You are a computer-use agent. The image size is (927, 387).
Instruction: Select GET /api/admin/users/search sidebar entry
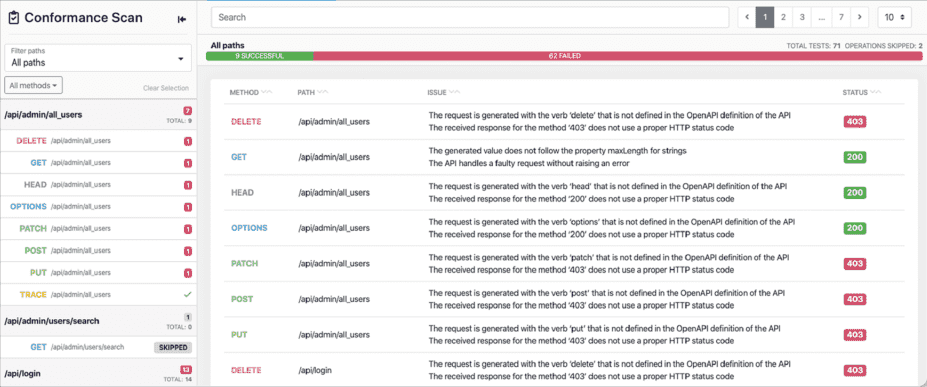(98, 347)
